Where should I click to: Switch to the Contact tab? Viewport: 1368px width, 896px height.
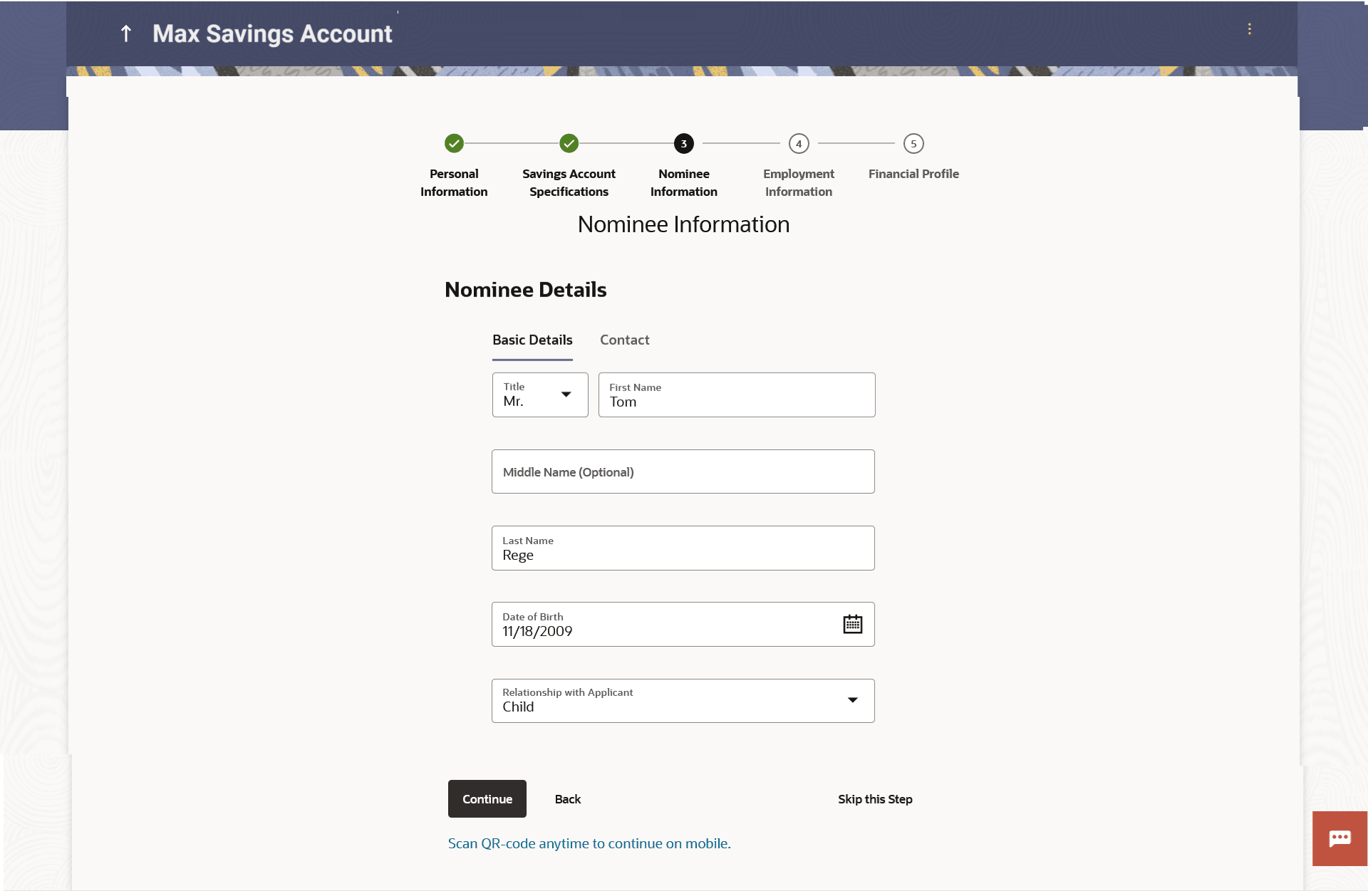point(624,340)
